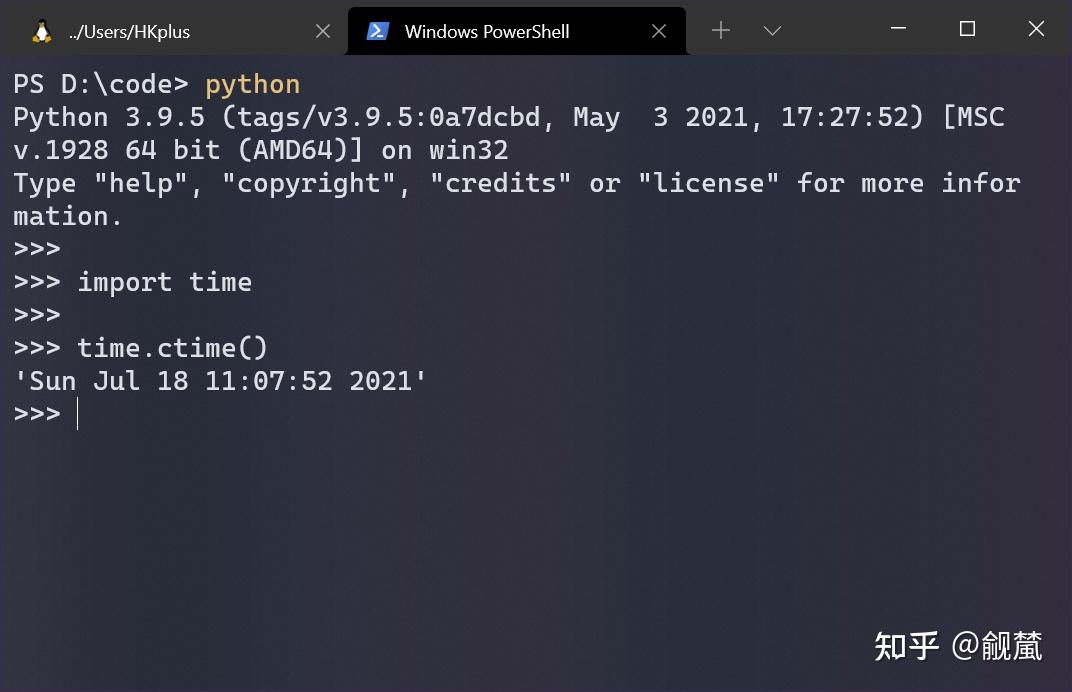
Task: Click the PowerShell icon on the active tab
Action: point(378,31)
